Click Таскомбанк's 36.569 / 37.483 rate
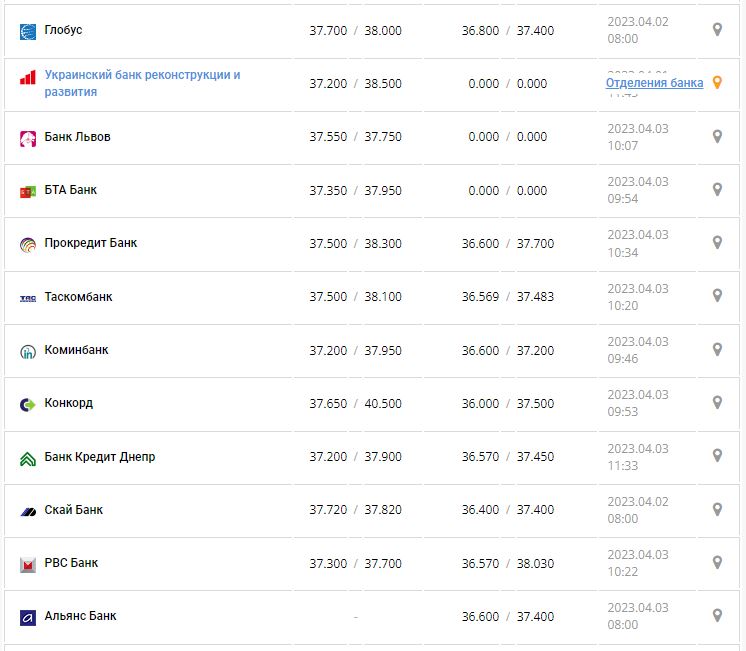 [507, 297]
